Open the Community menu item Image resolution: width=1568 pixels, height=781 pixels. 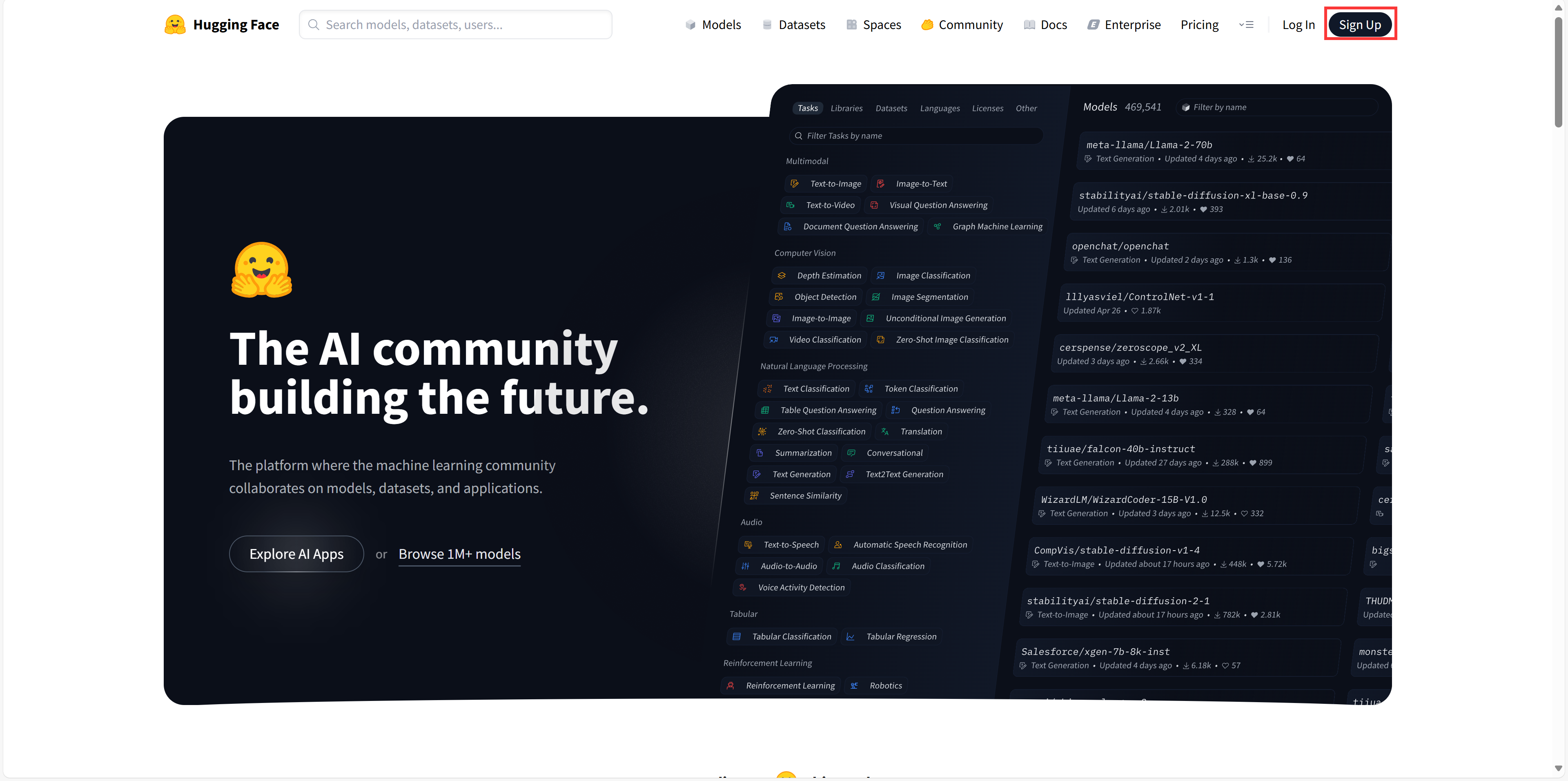point(970,25)
